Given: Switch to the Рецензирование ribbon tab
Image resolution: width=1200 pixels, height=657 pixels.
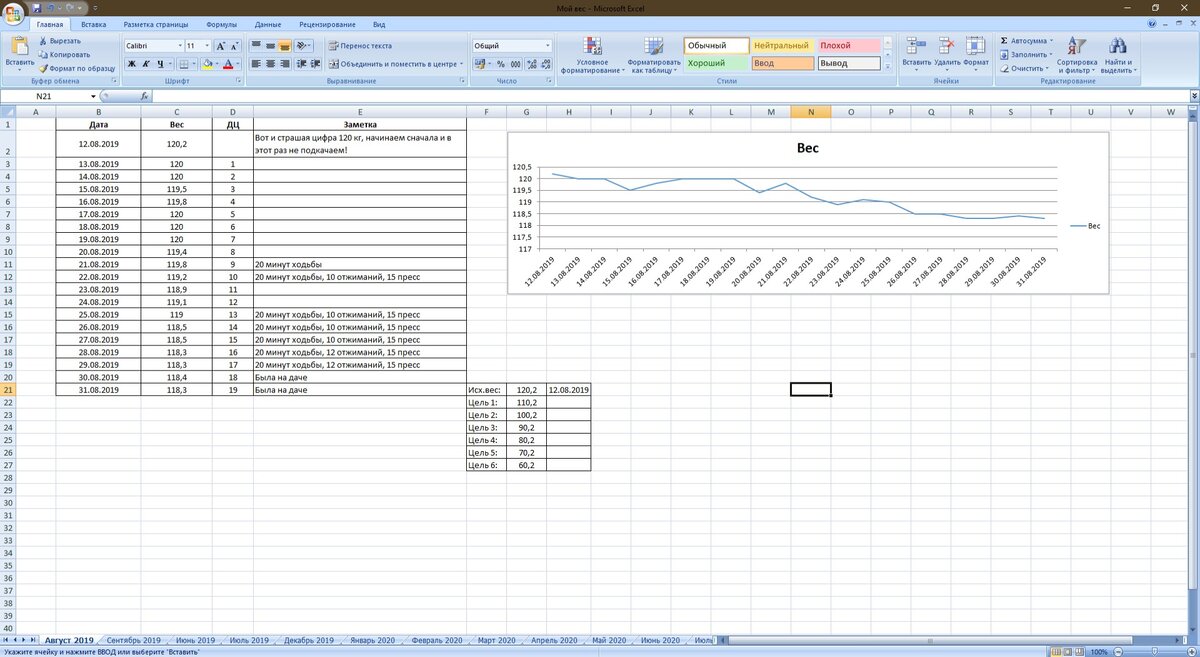Looking at the screenshot, I should (x=327, y=24).
